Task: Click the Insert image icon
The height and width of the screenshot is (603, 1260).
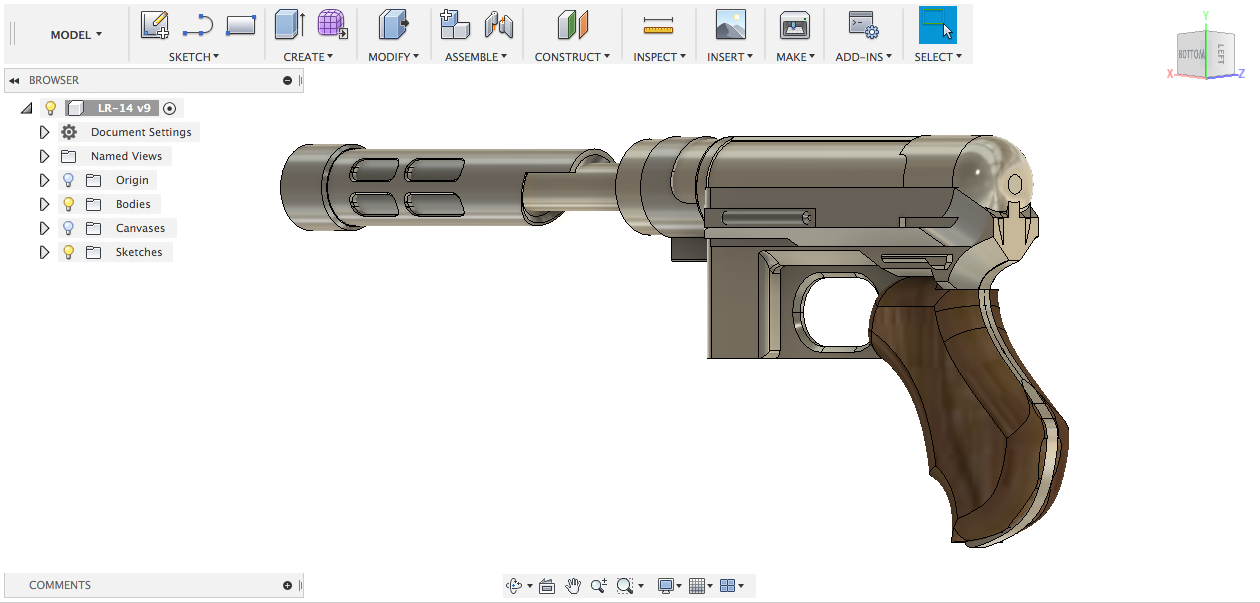Action: 731,24
